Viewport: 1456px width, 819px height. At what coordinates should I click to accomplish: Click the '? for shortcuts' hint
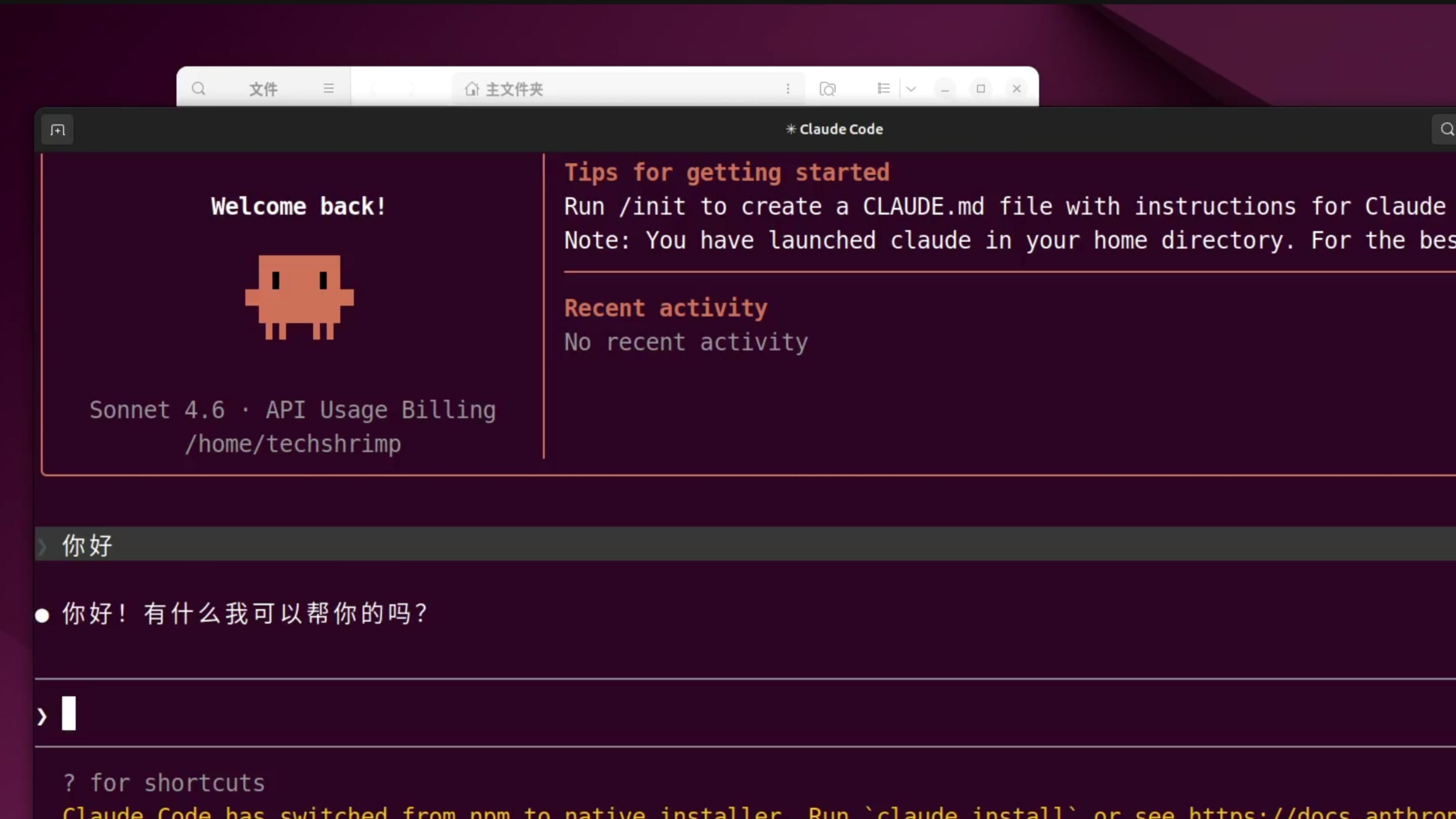coord(164,783)
